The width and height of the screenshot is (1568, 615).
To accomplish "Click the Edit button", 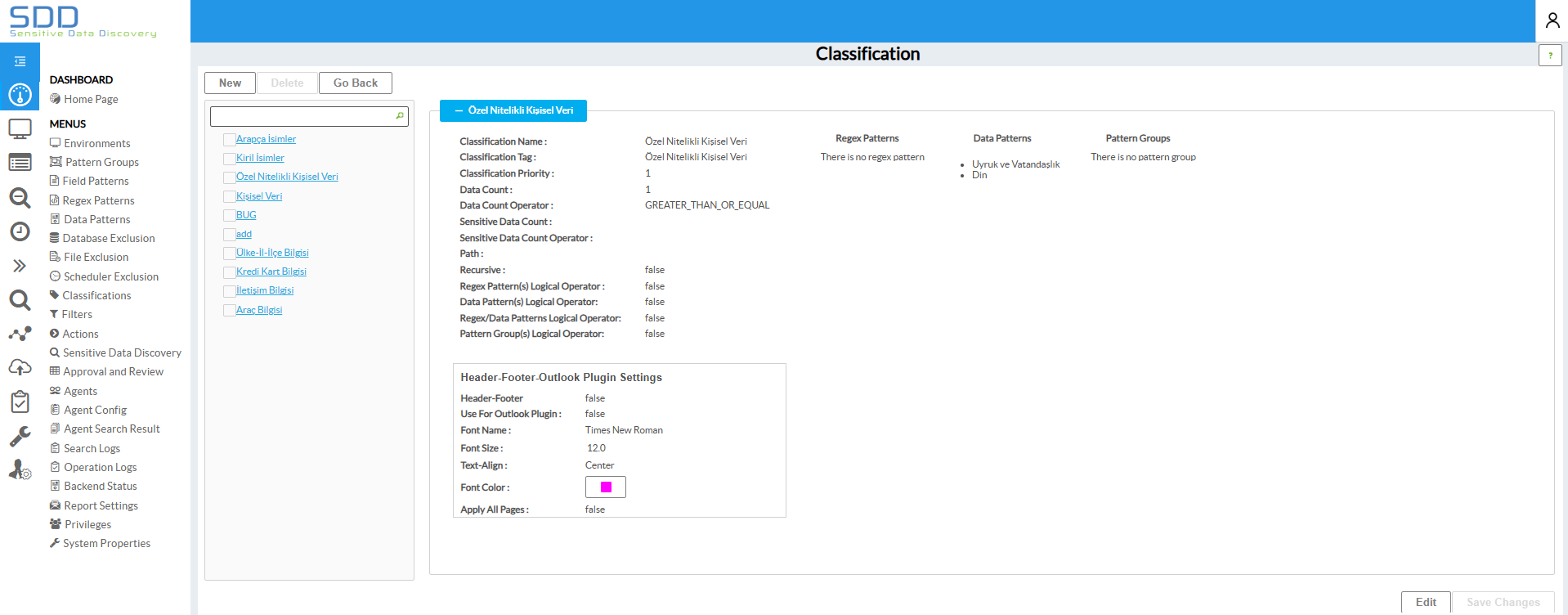I will click(1426, 602).
